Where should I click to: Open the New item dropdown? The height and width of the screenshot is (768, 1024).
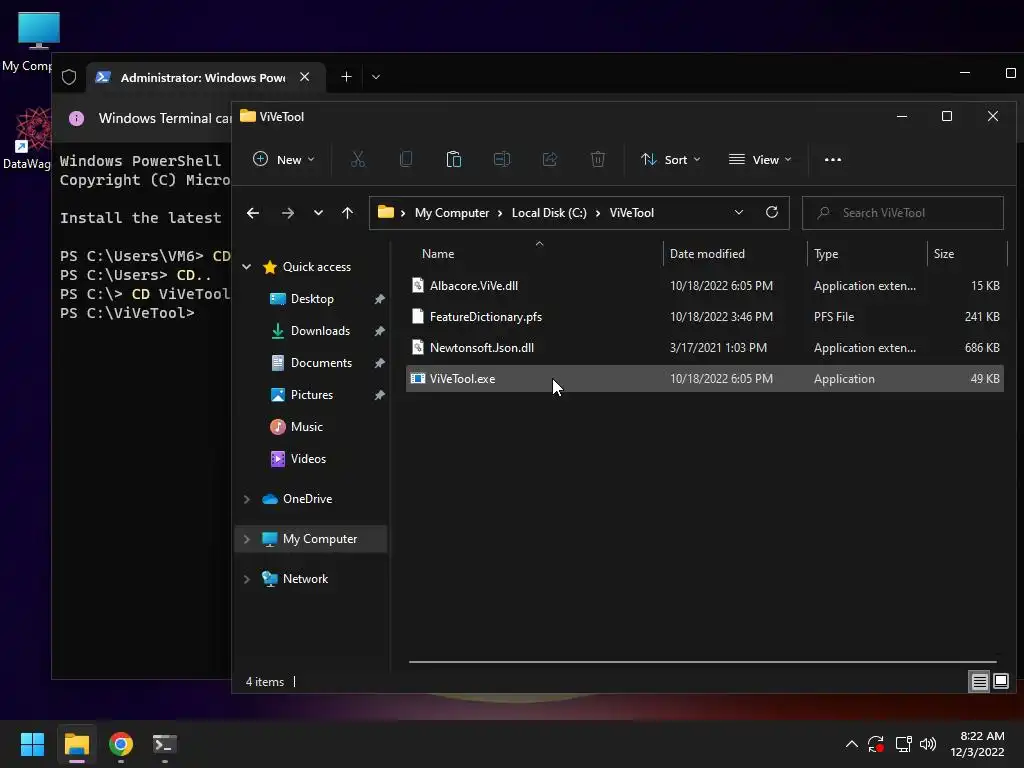point(283,159)
